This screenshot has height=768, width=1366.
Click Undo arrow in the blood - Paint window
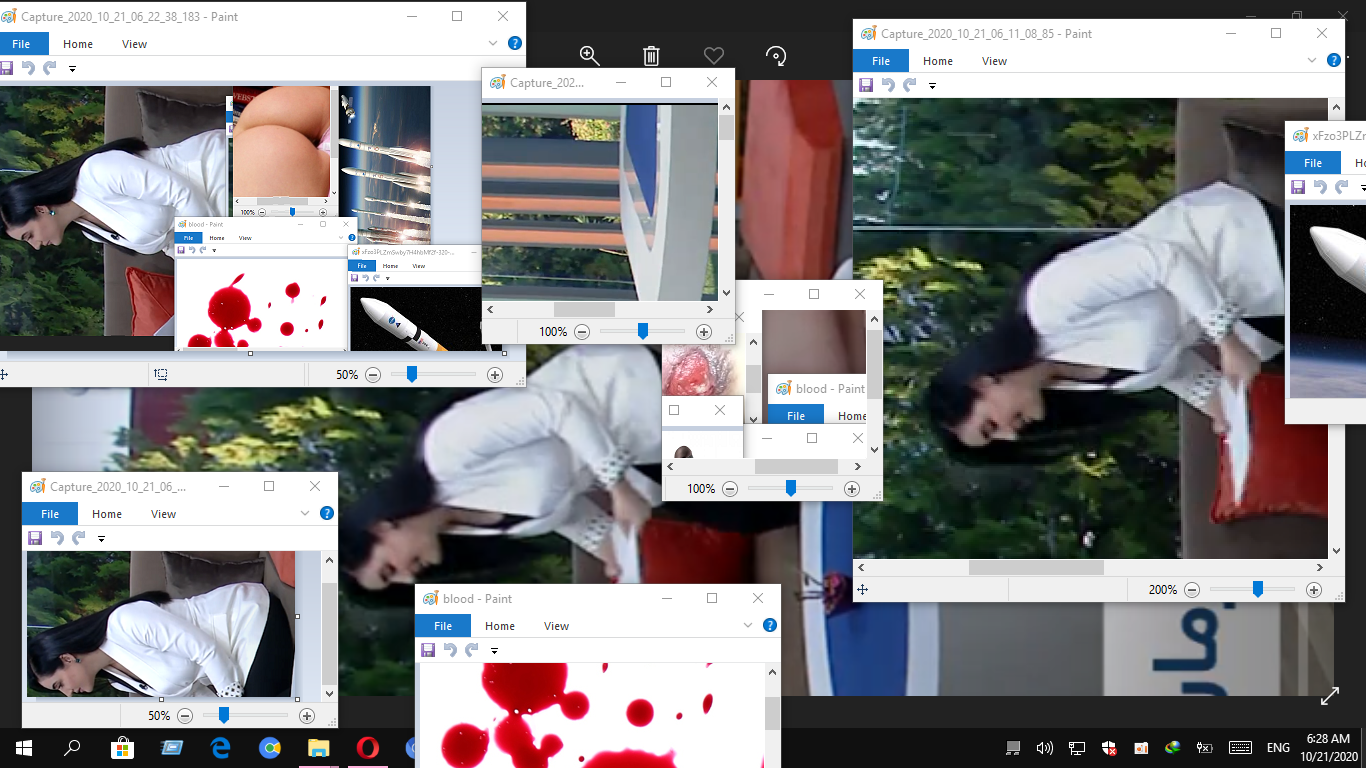pos(450,650)
